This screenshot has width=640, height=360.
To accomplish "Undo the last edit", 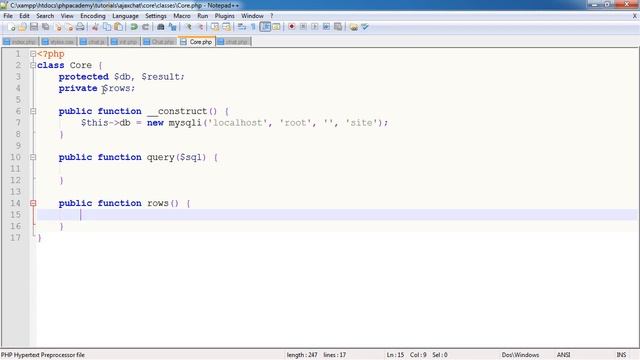I will pyautogui.click(x=134, y=27).
